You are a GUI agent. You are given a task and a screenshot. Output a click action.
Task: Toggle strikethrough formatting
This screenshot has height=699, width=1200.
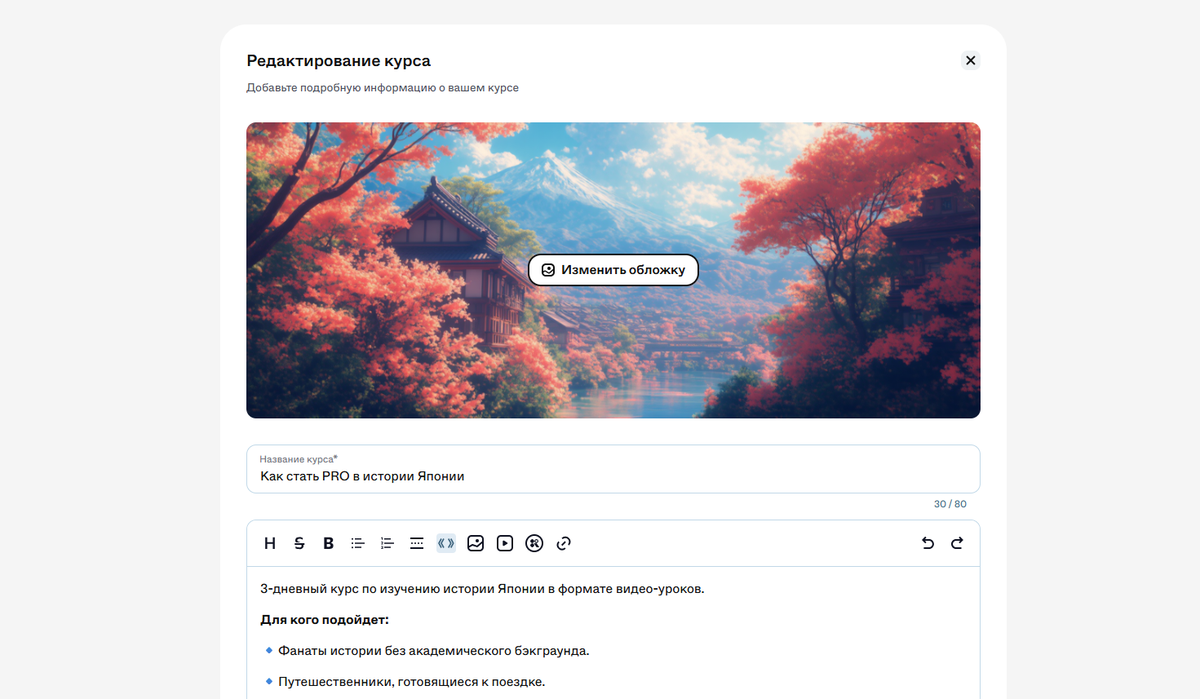click(299, 544)
